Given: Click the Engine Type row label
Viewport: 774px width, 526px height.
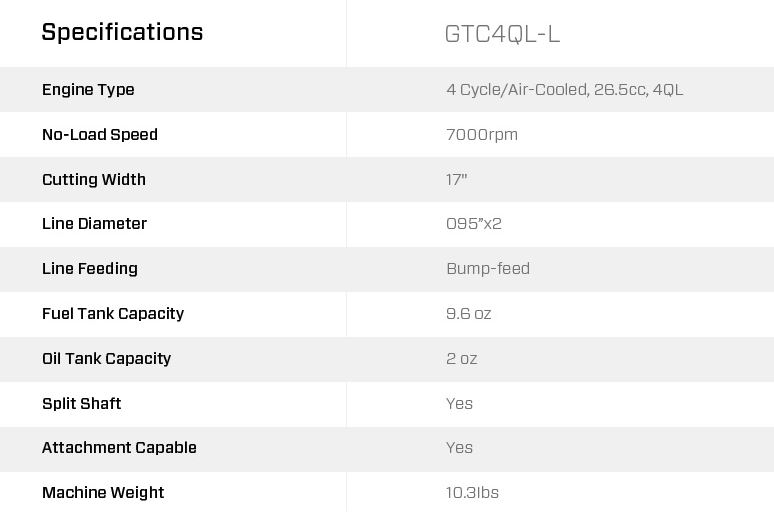Looking at the screenshot, I should coord(88,90).
